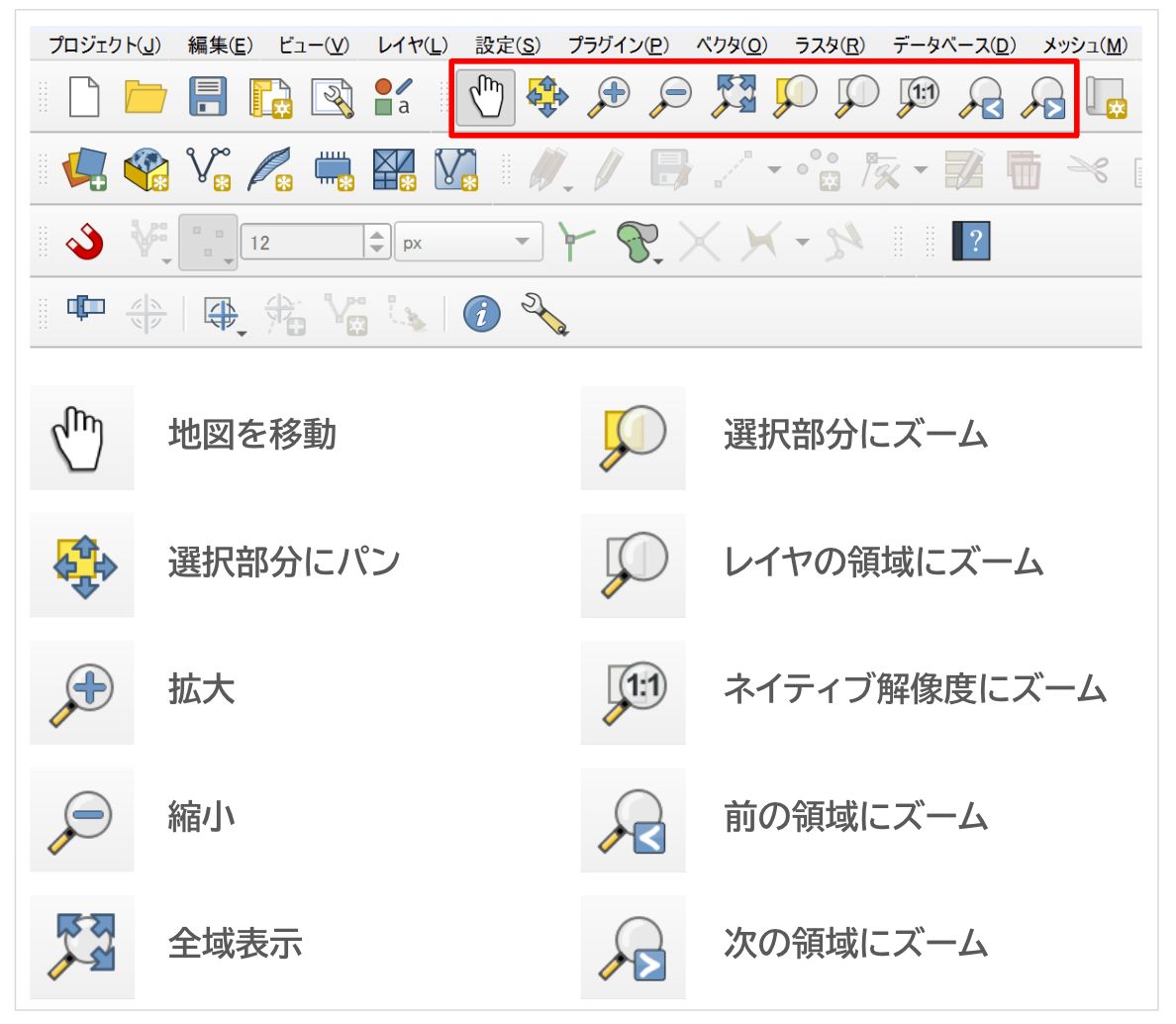Screen dimensions: 1176x1024
Task: Select the Pan Map hand tool in toolbar
Action: tap(486, 97)
